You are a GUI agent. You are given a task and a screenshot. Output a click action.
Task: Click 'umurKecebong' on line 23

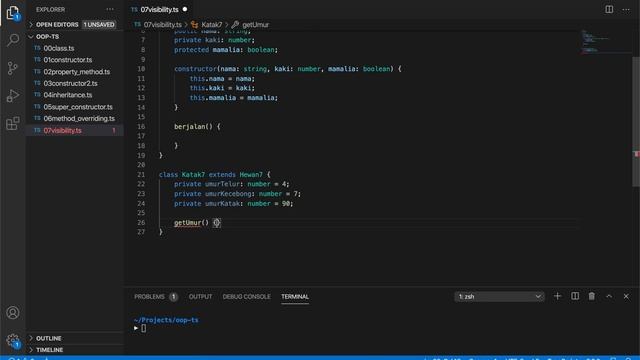(228, 194)
